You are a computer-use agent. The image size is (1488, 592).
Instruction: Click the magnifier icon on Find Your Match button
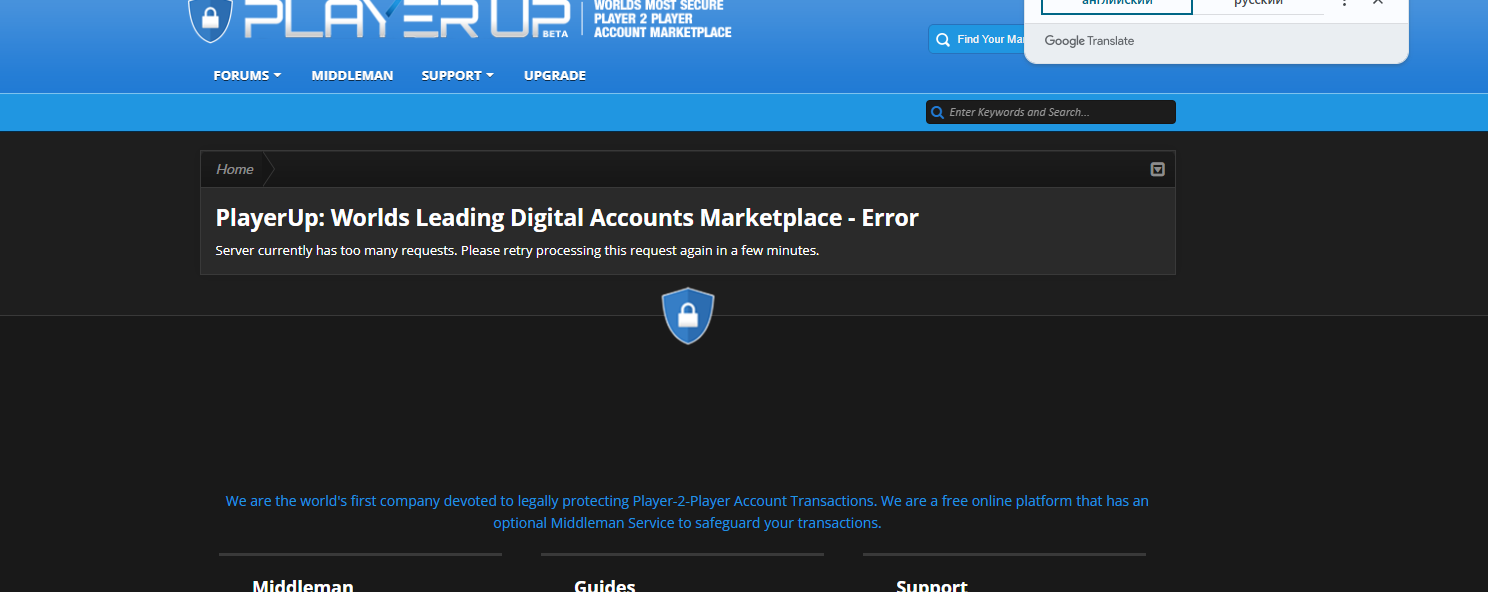point(943,40)
